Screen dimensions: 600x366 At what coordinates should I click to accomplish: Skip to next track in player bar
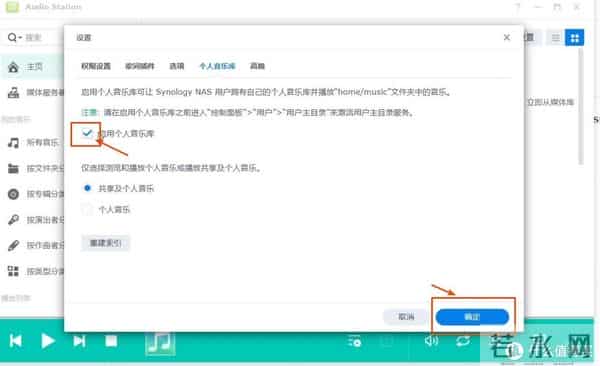click(79, 341)
